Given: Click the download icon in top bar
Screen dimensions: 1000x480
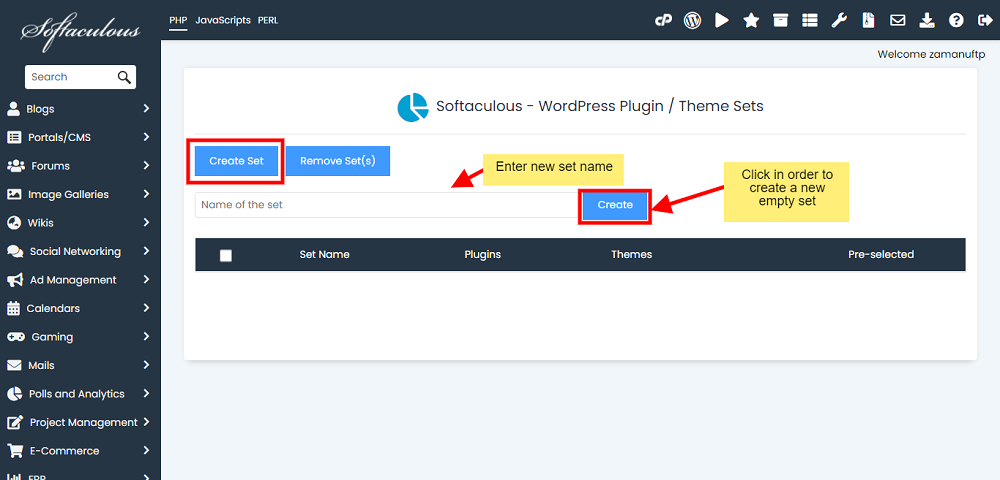Looking at the screenshot, I should pyautogui.click(x=927, y=20).
